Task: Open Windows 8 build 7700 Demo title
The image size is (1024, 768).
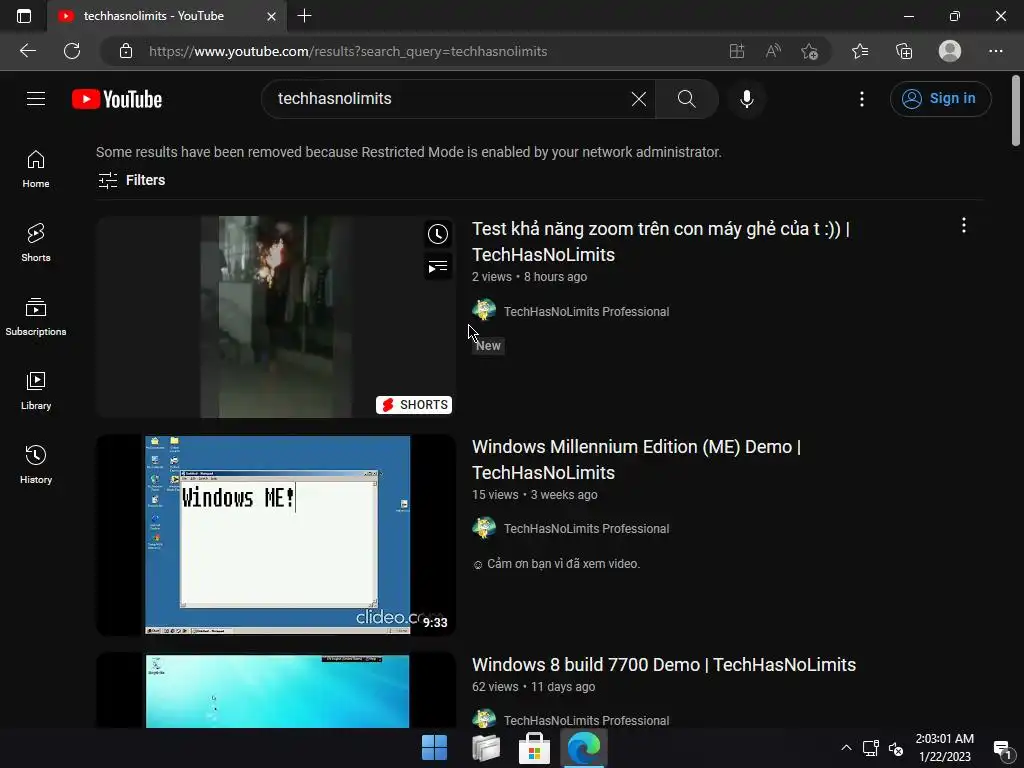Action: tap(664, 665)
